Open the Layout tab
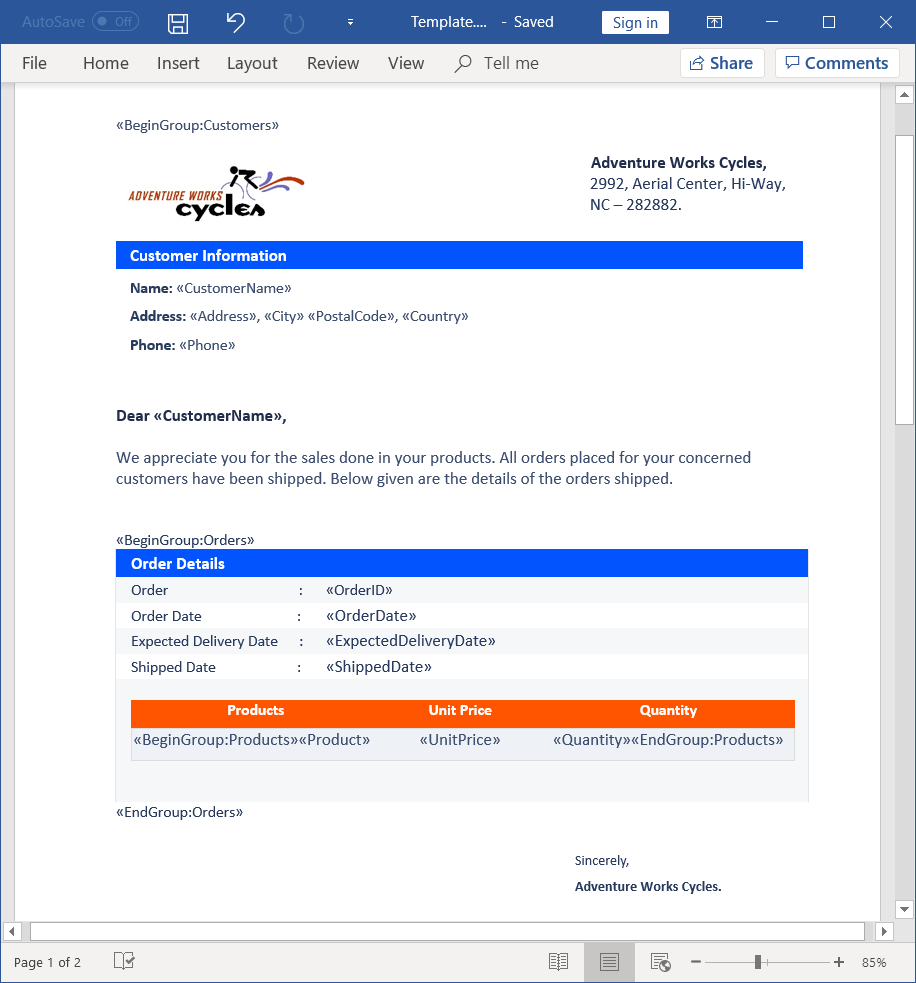The image size is (916, 983). (x=252, y=63)
